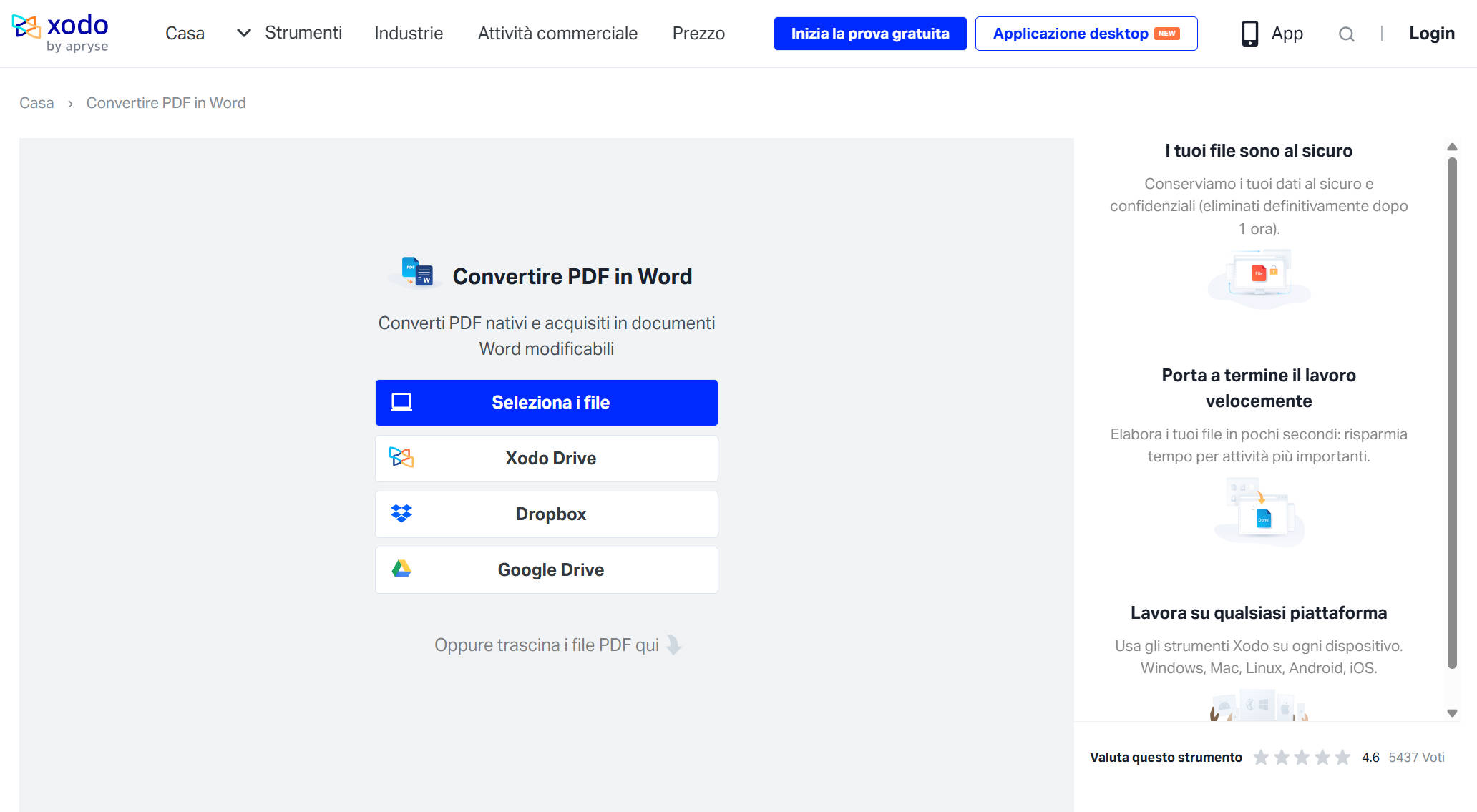Viewport: 1477px width, 812px height.
Task: Click the Xodo by Apryse logo
Action: 61,33
